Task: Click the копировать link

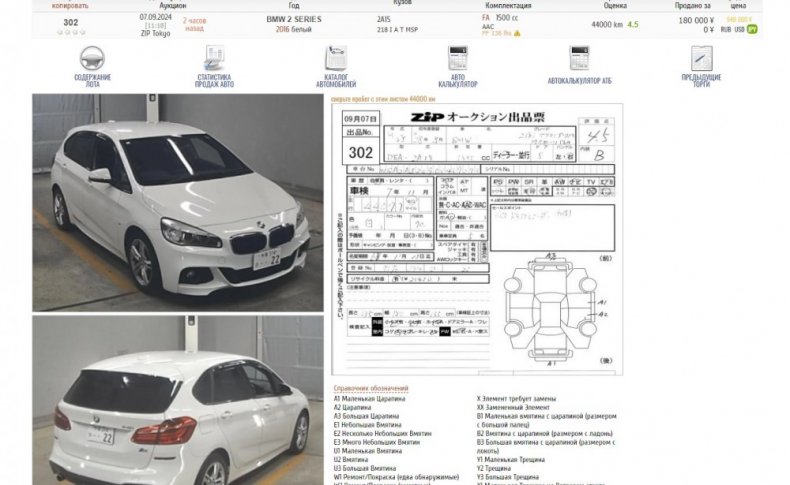Action: click(x=70, y=6)
